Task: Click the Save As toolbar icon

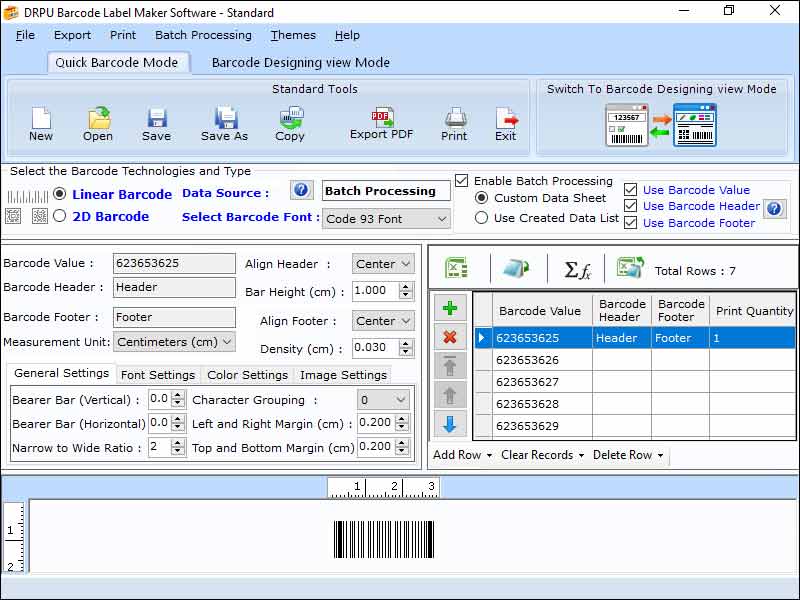Action: [x=223, y=120]
